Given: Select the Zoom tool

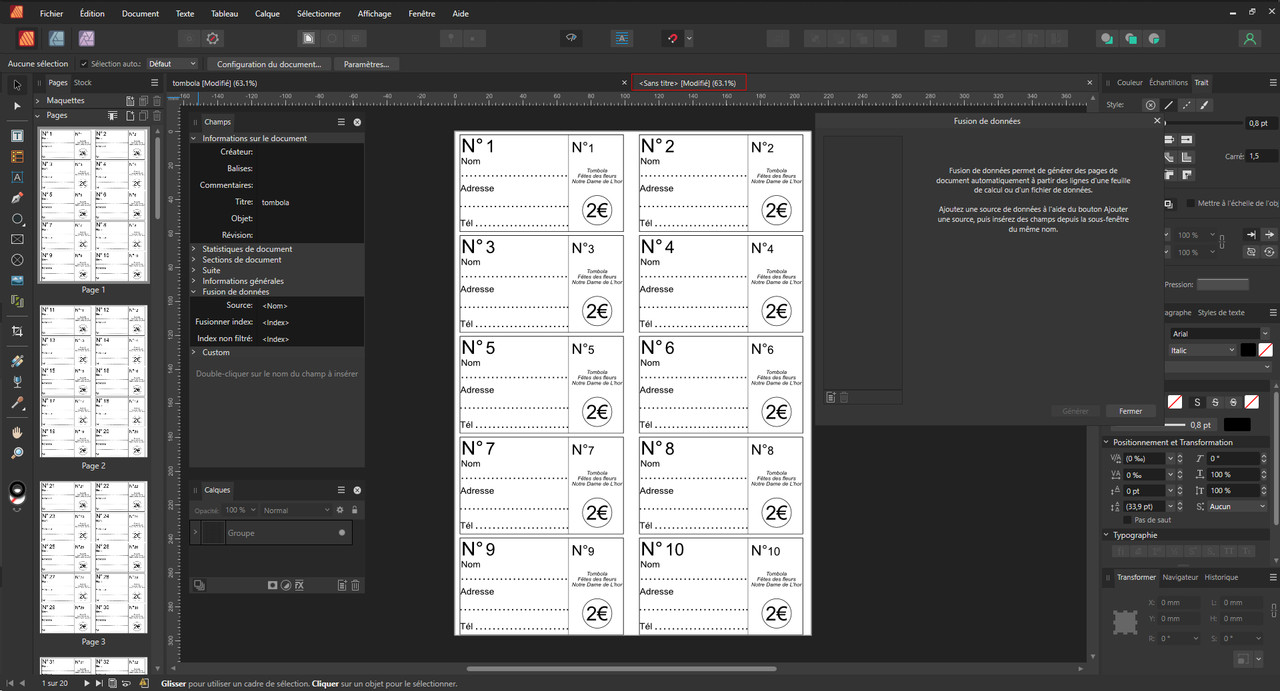Looking at the screenshot, I should [17, 453].
